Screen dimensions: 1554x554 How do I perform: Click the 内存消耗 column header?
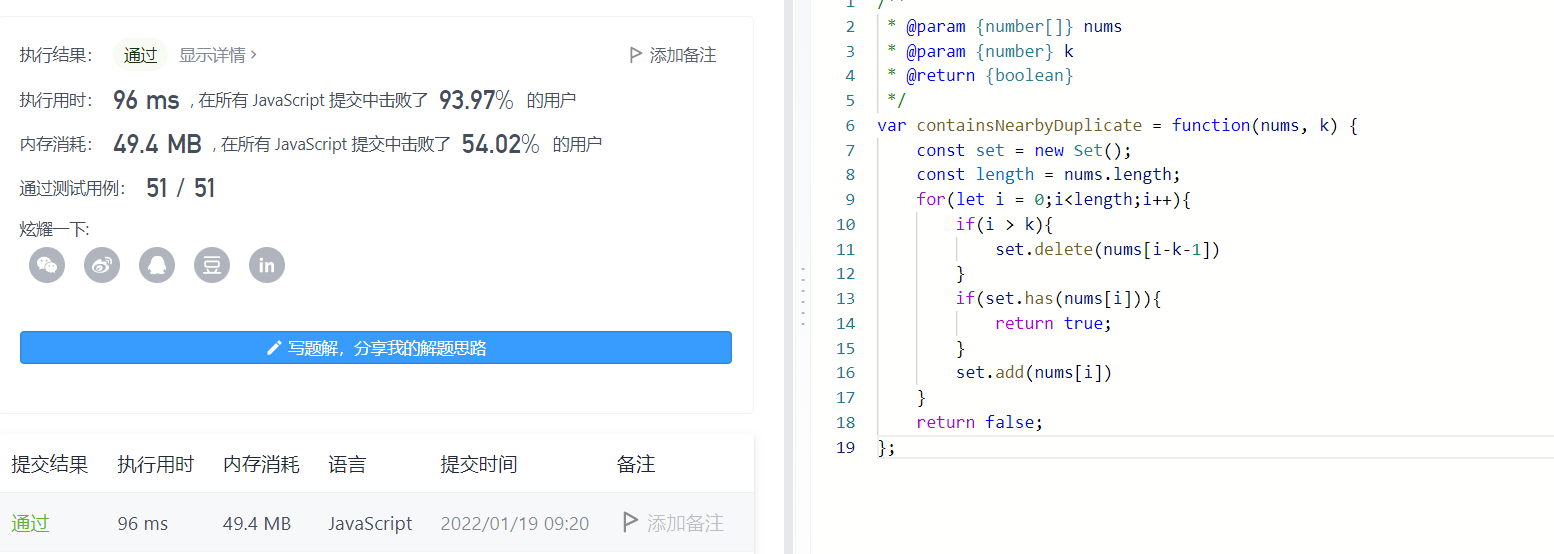261,464
